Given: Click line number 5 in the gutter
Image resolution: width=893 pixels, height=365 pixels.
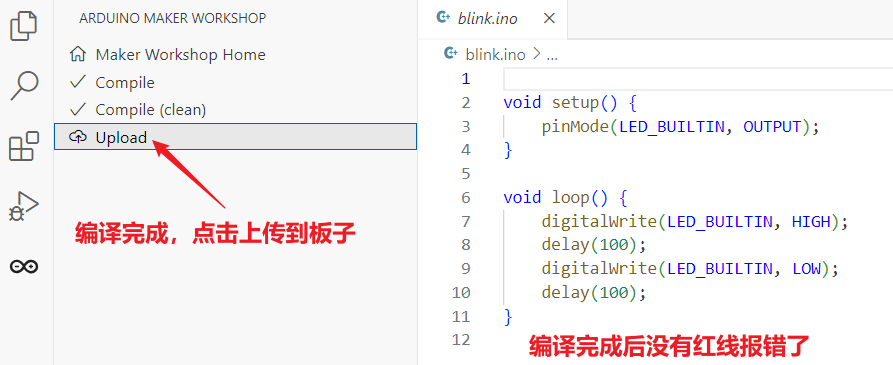Looking at the screenshot, I should click(x=466, y=174).
